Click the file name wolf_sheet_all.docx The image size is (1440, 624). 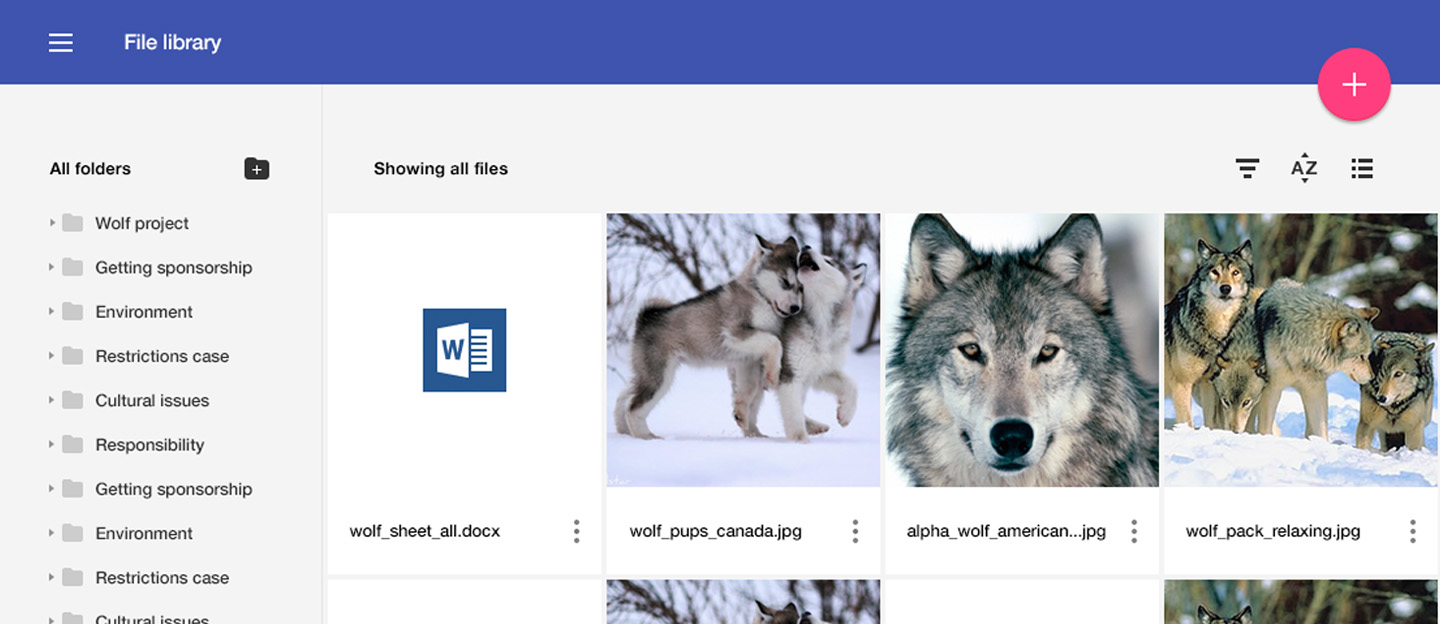pos(425,531)
